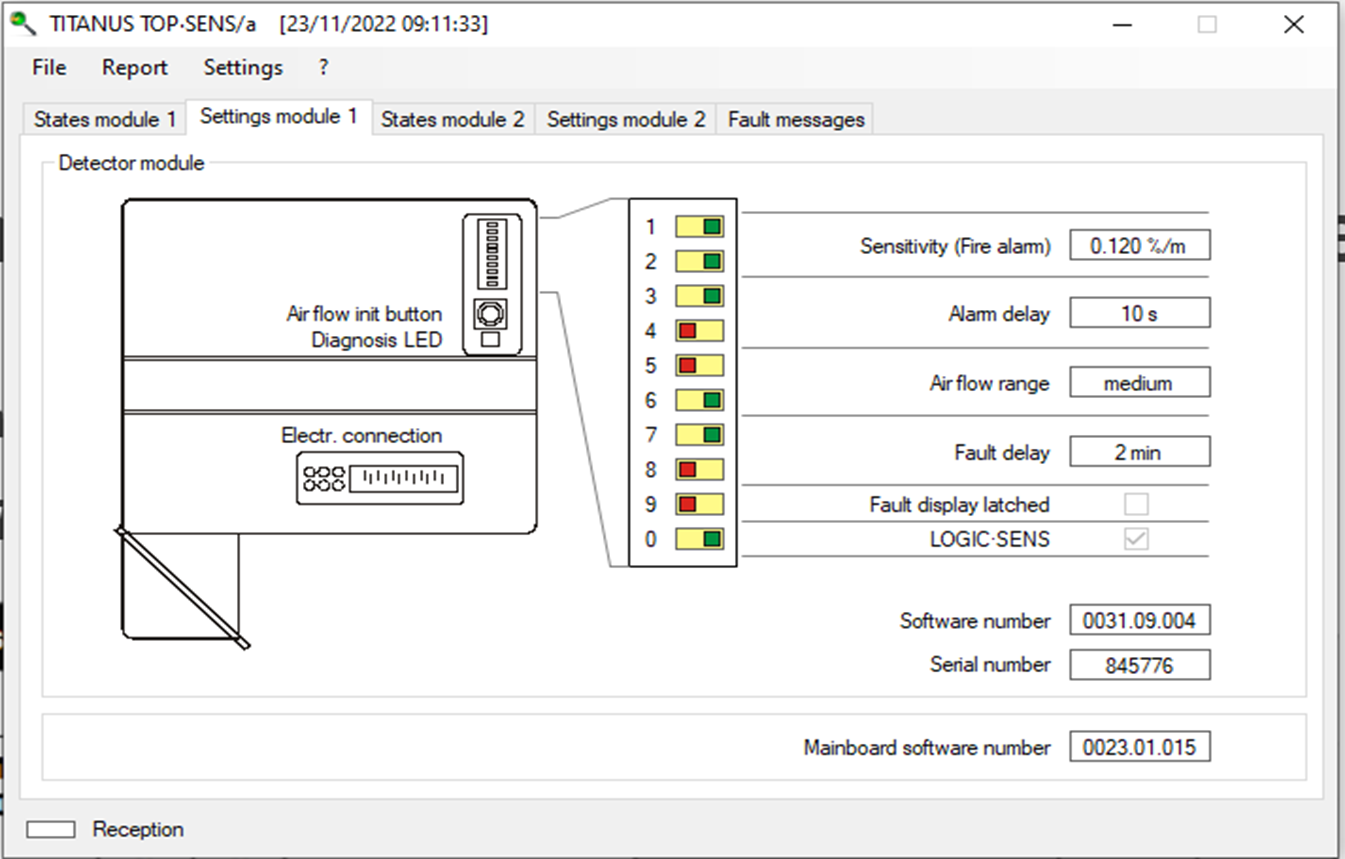Toggle DIP switch 4
Image resolution: width=1345 pixels, height=859 pixels.
point(699,331)
